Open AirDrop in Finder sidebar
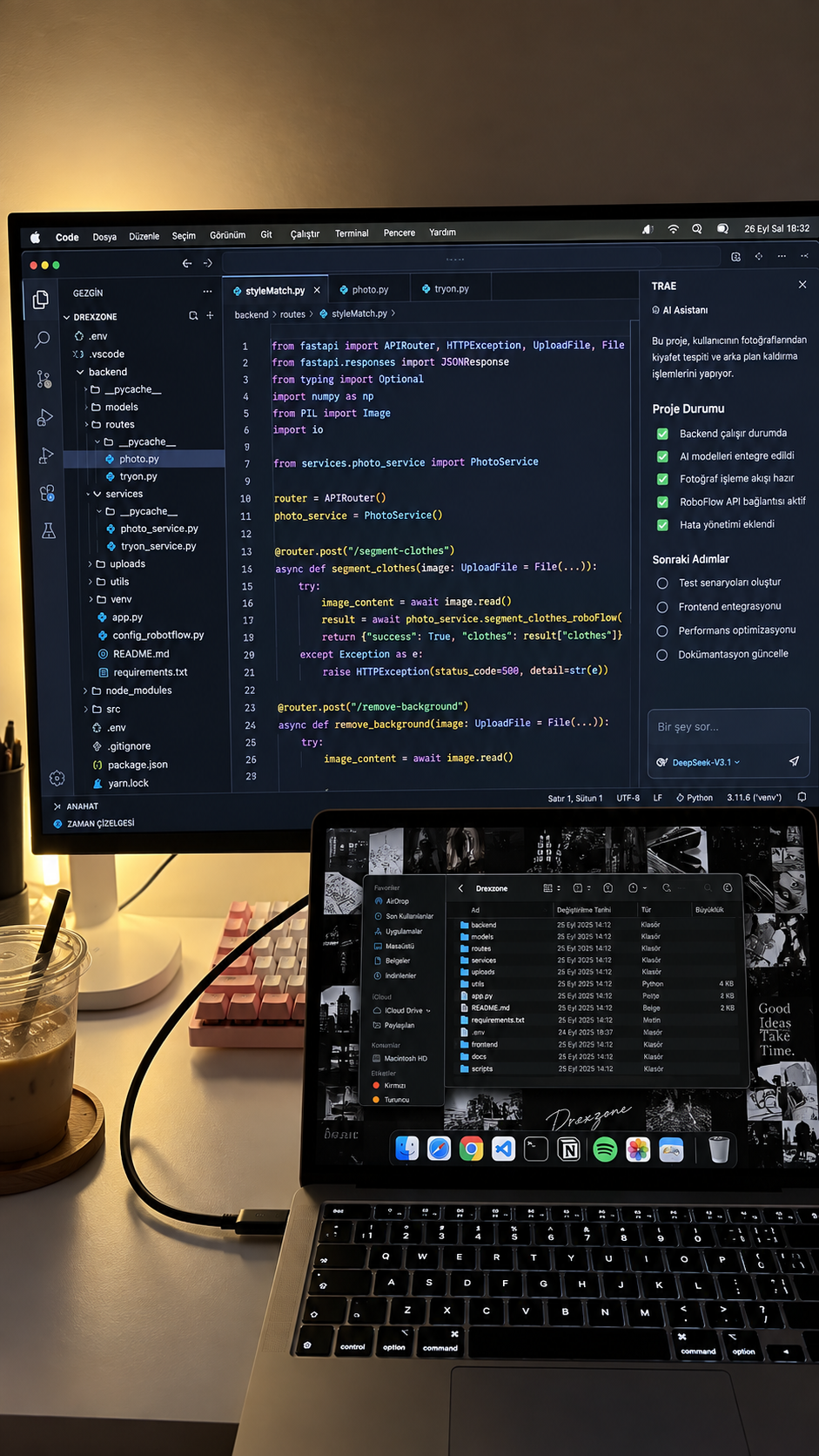 397,901
